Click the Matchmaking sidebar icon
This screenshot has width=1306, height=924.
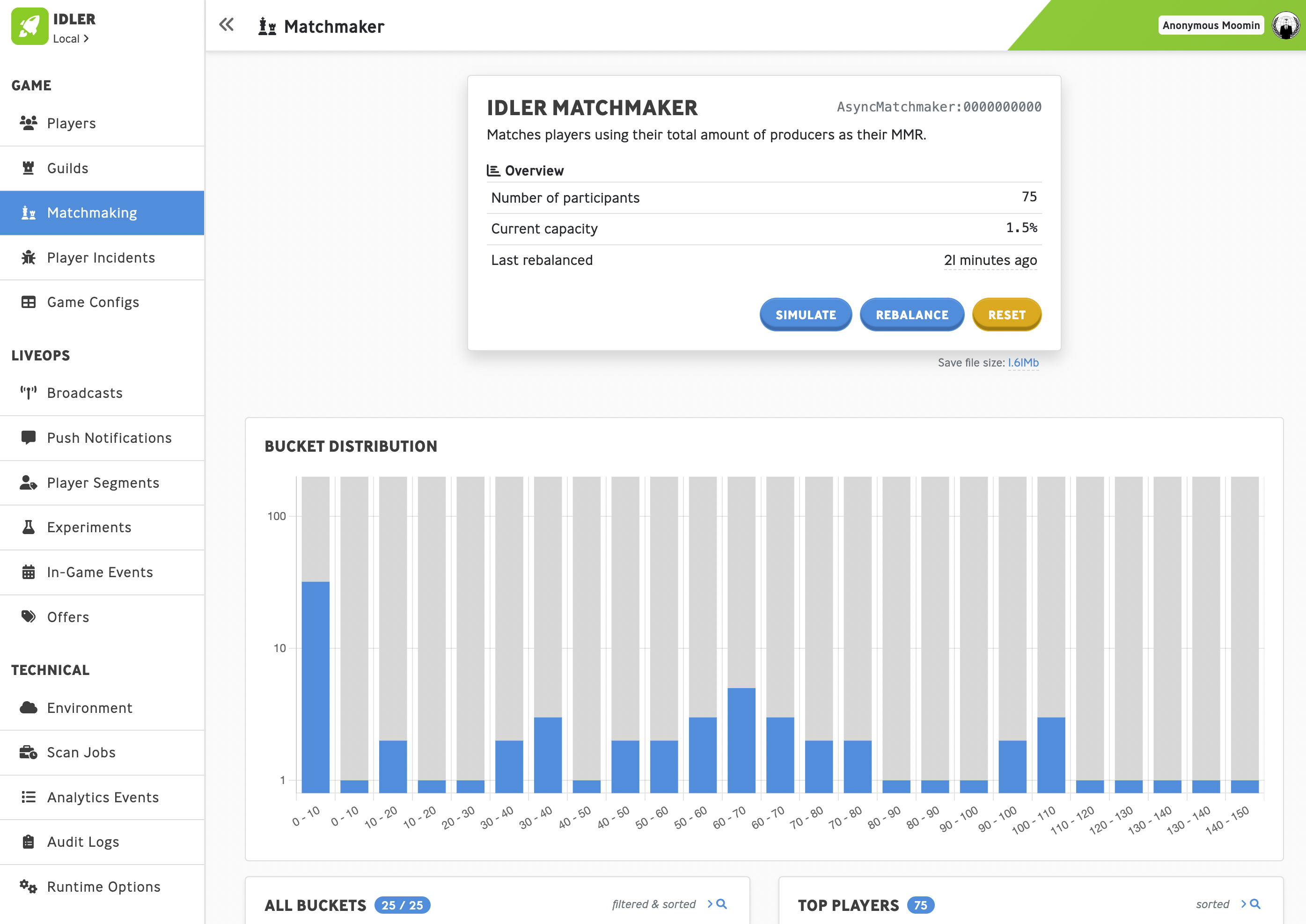tap(28, 212)
